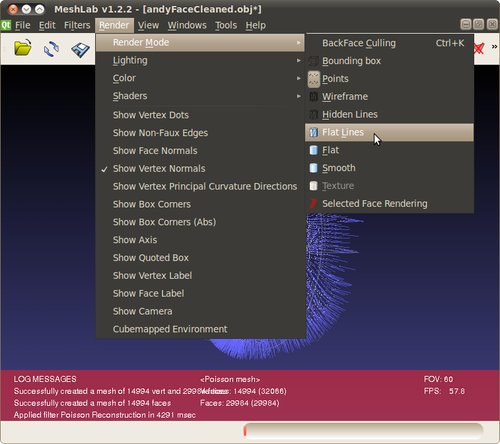Click the Flat shading cylinder icon
Screen dimensions: 500x444
click(x=313, y=150)
